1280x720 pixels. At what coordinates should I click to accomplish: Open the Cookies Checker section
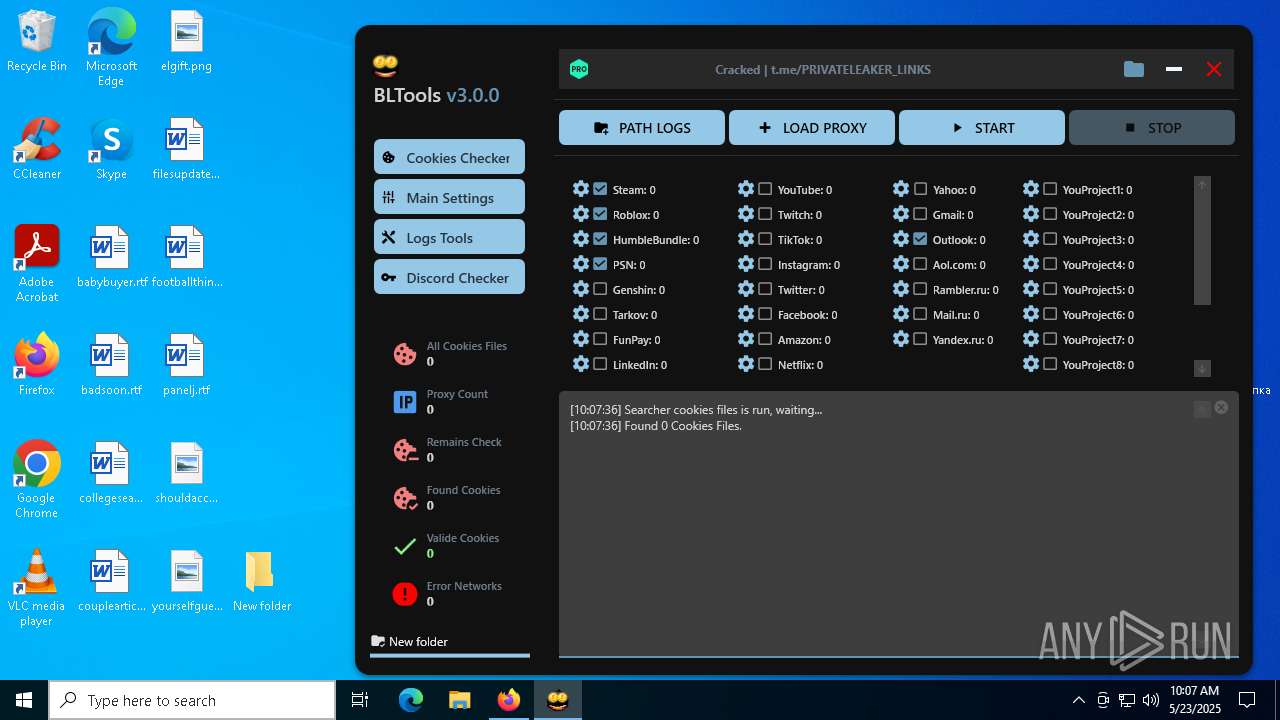point(449,157)
